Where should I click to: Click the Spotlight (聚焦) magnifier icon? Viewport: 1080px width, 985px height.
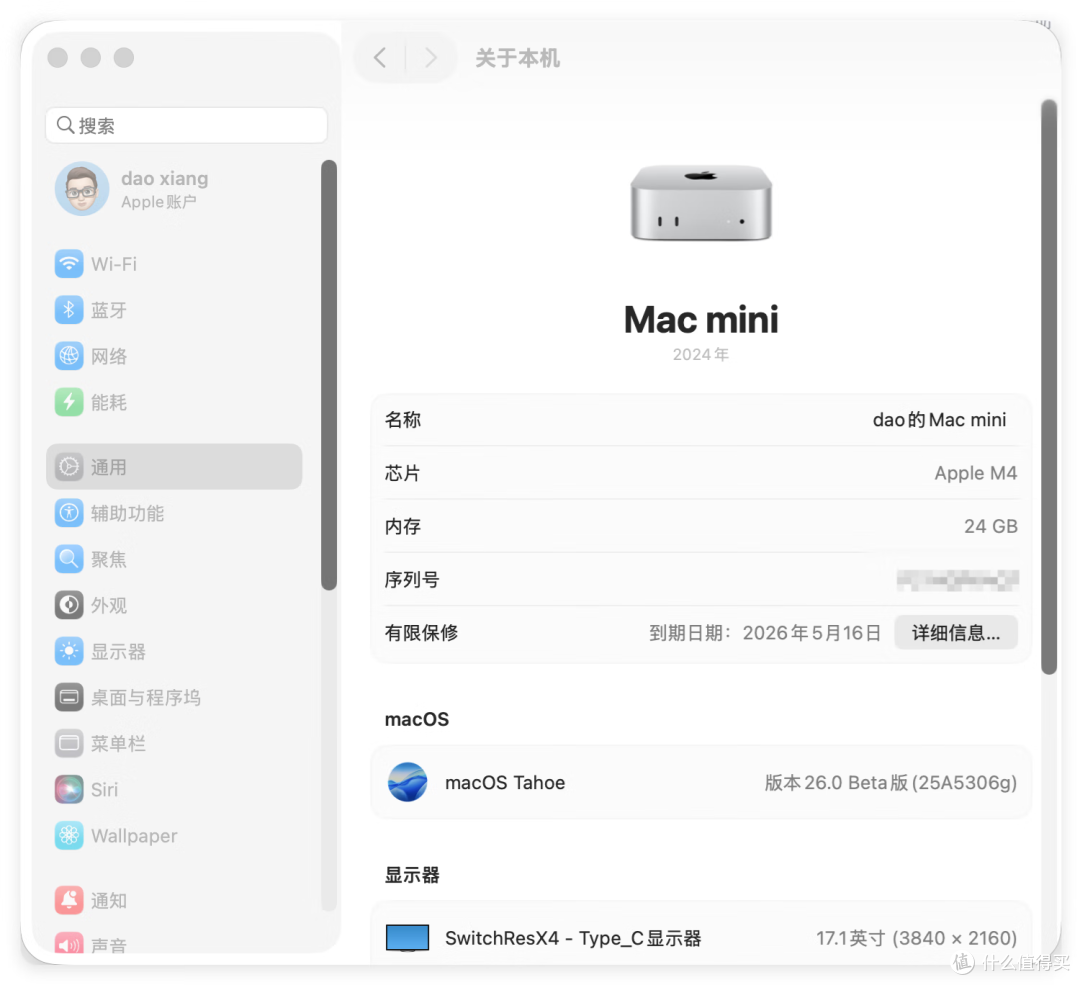tap(69, 559)
